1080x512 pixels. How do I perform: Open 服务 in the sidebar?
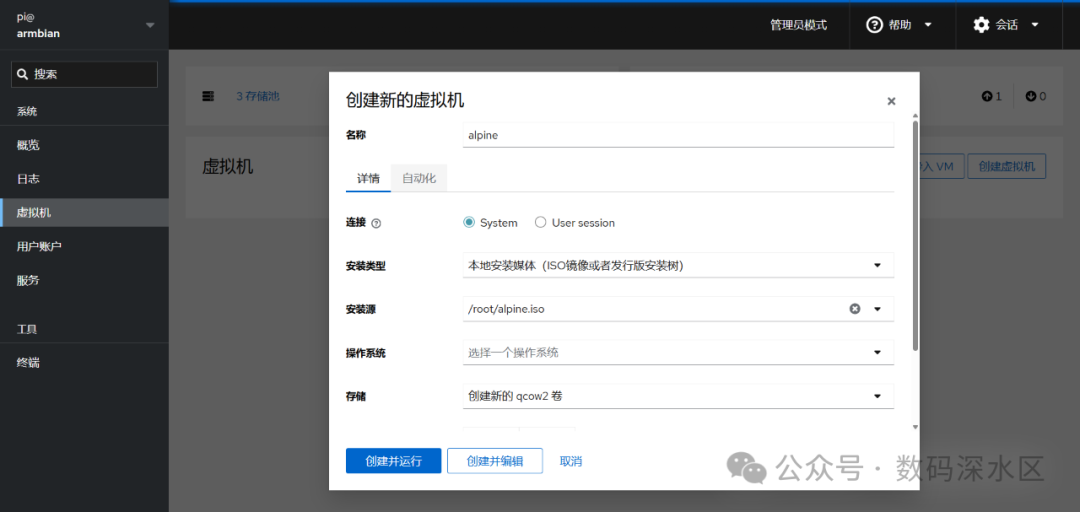[x=84, y=280]
